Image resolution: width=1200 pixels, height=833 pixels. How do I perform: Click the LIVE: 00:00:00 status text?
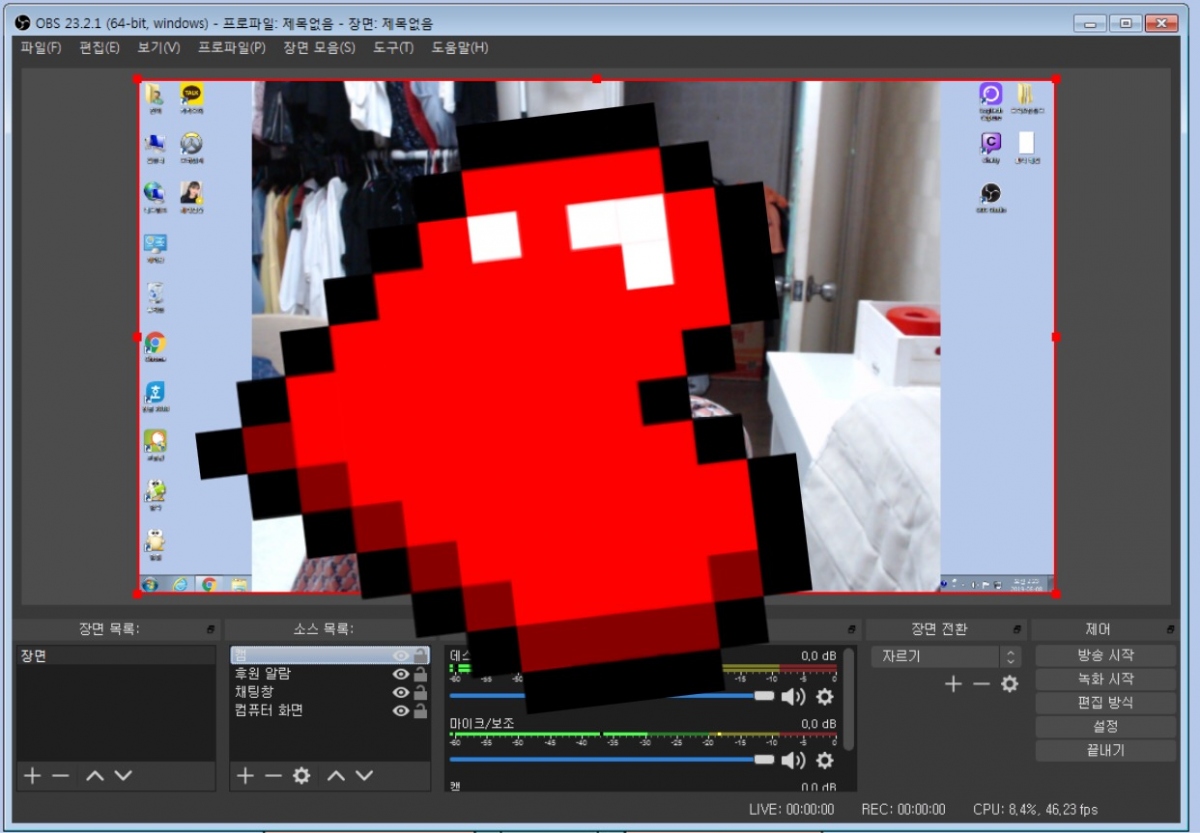(x=791, y=809)
